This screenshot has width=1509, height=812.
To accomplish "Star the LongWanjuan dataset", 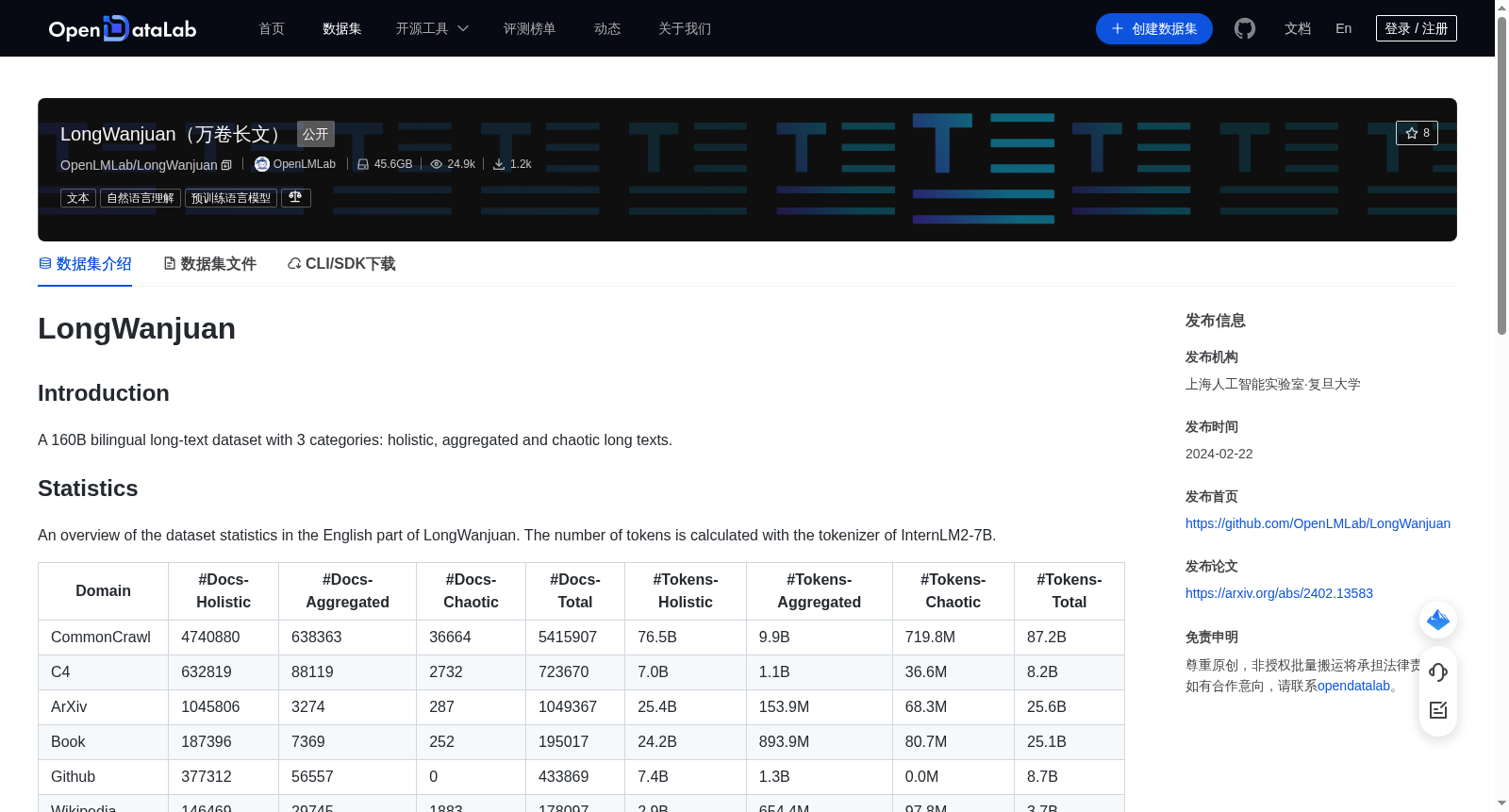I will 1417,133.
